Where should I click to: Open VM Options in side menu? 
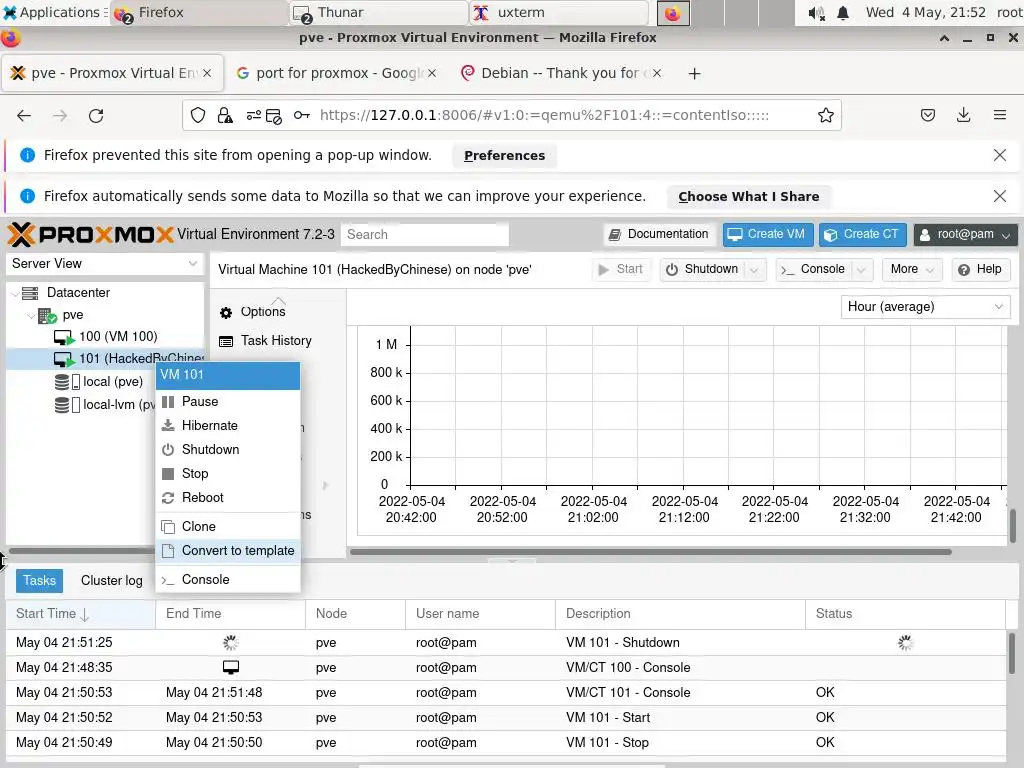[263, 312]
